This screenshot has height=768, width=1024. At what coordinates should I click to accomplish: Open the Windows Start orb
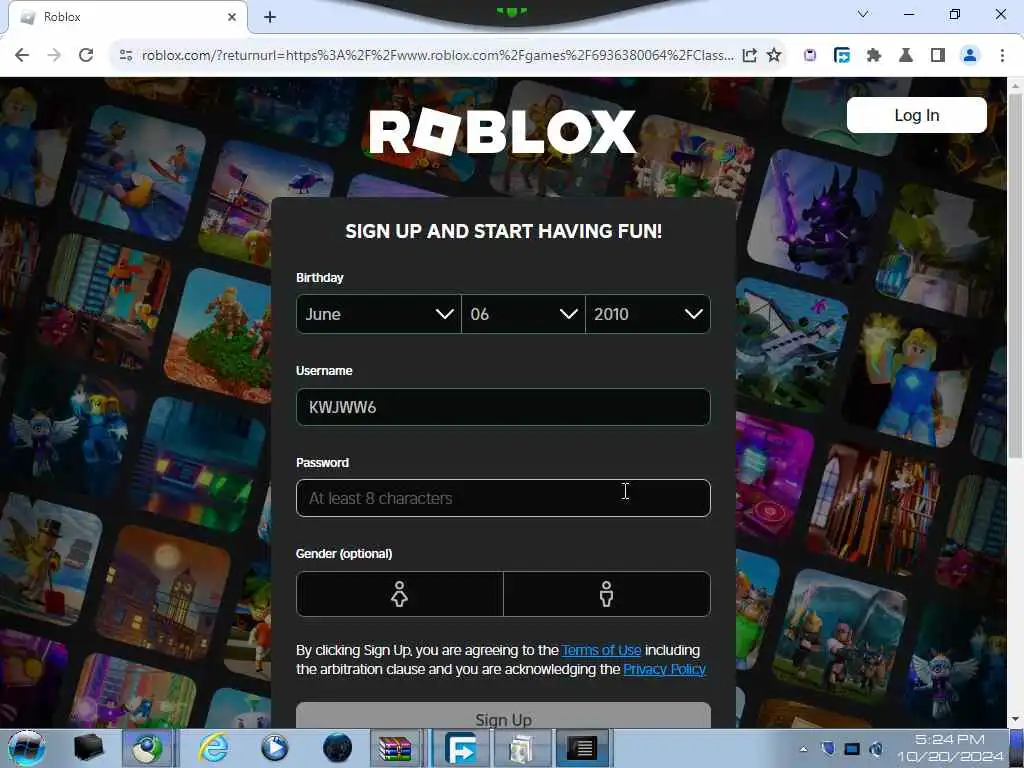point(26,748)
